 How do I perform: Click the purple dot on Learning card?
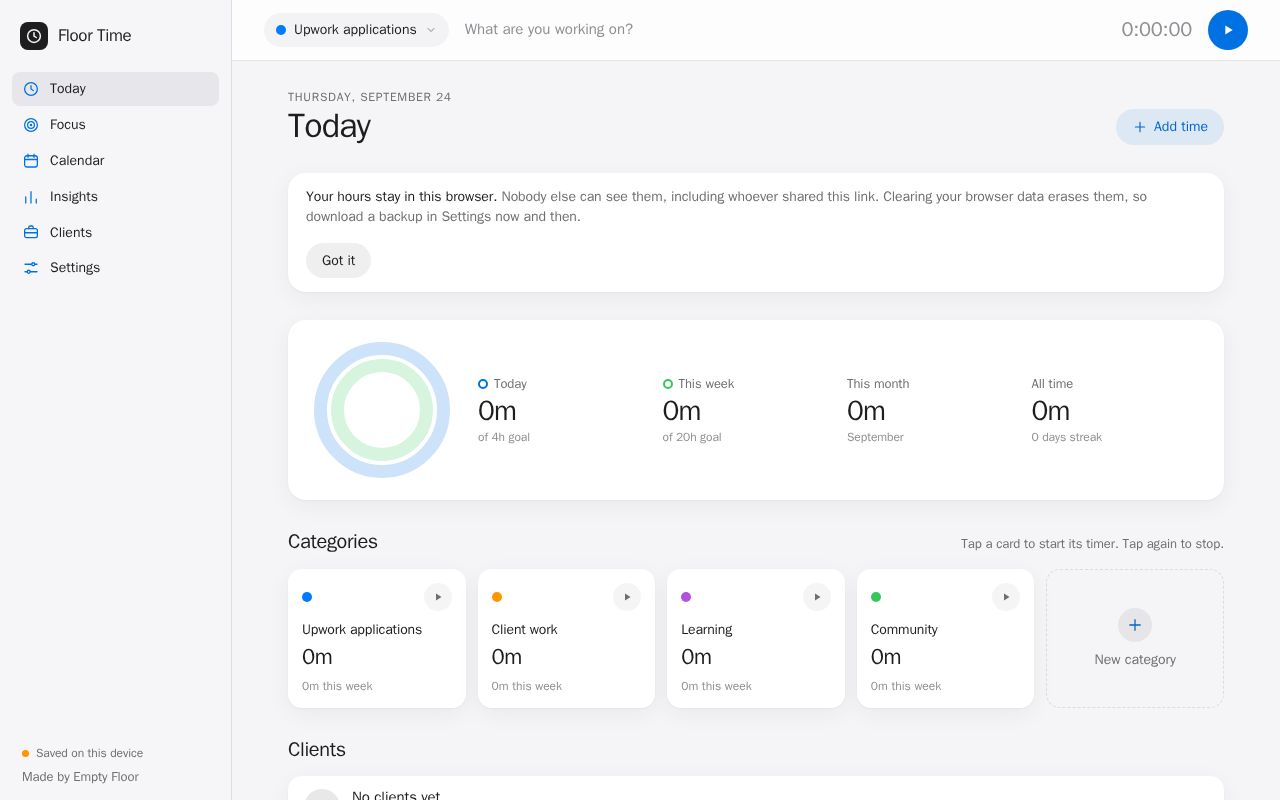[686, 597]
